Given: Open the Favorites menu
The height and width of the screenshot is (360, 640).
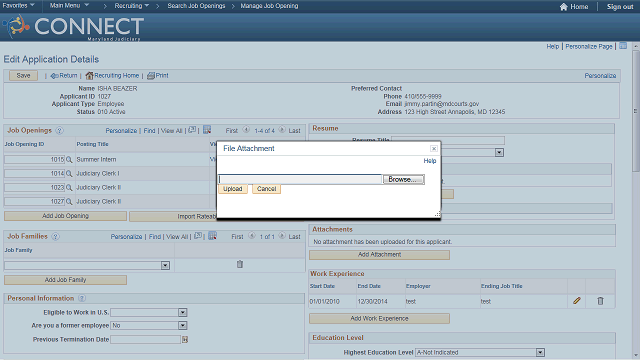Looking at the screenshot, I should [18, 6].
